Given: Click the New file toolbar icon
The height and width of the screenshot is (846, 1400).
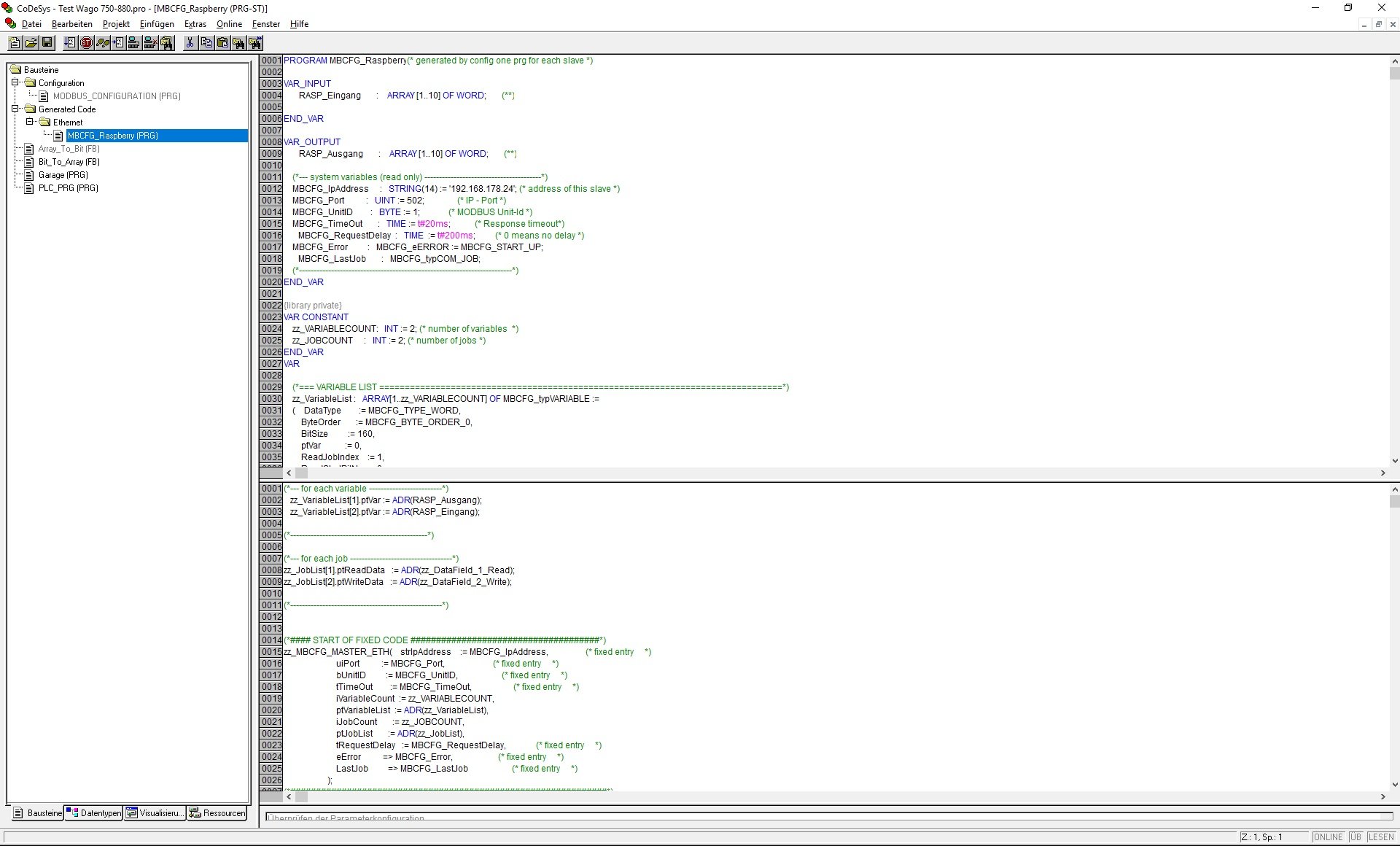Looking at the screenshot, I should (x=15, y=43).
